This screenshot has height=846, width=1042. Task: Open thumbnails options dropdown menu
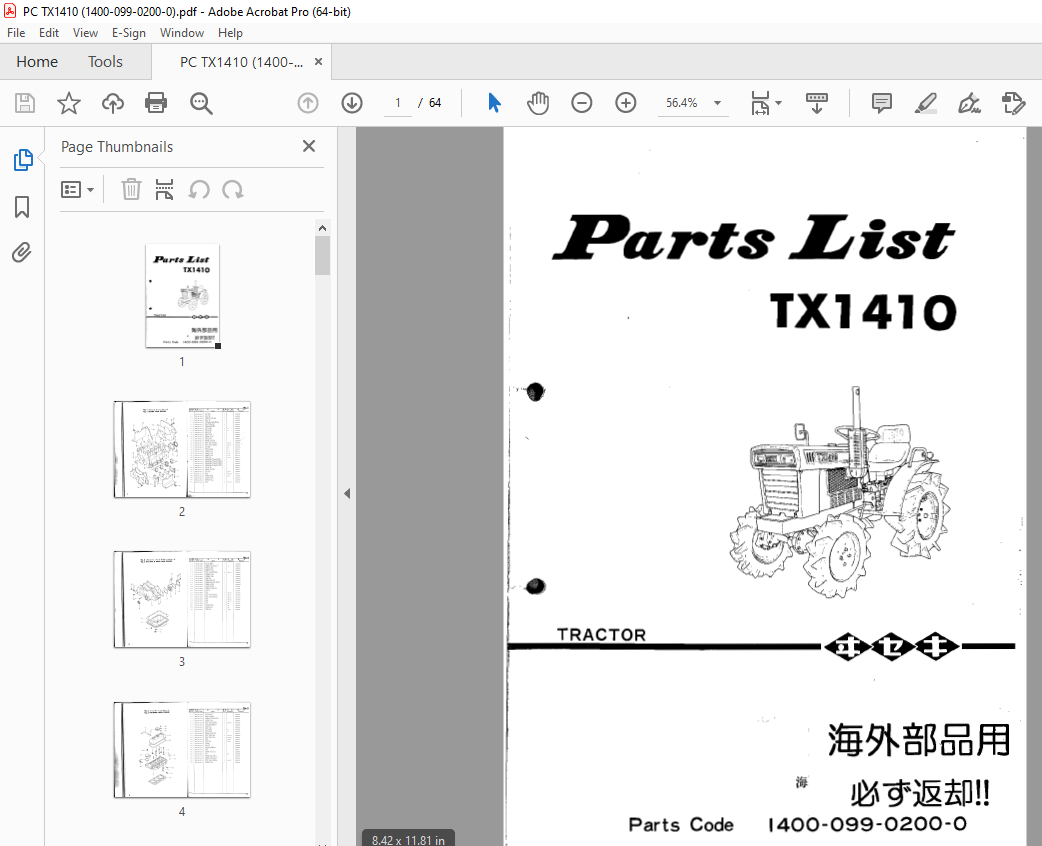(x=77, y=190)
